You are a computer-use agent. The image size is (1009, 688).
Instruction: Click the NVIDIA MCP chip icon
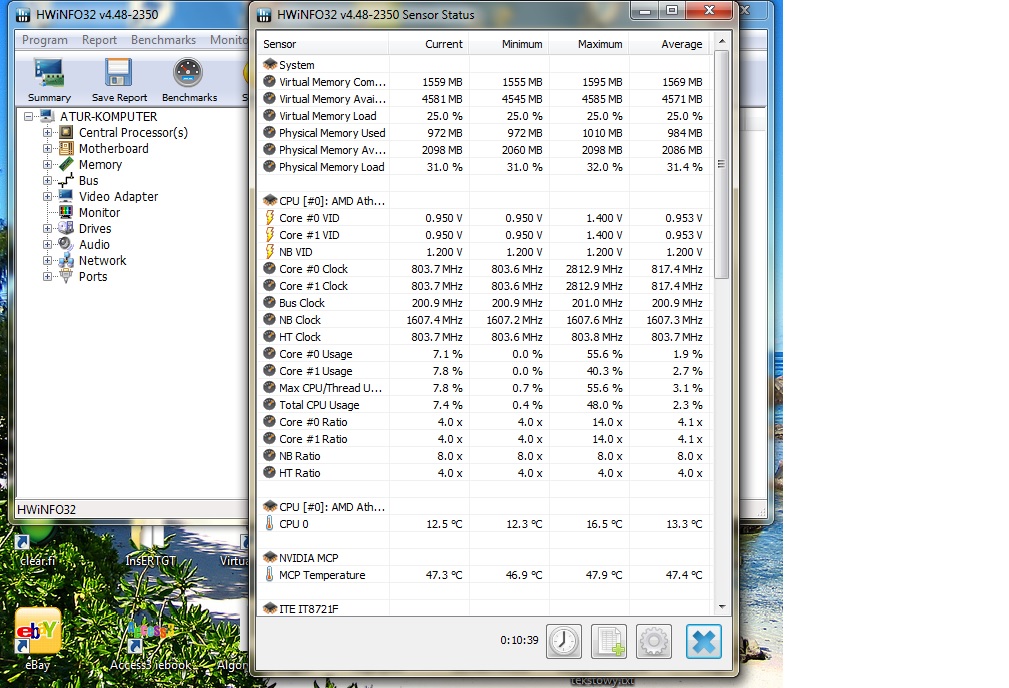(270, 557)
